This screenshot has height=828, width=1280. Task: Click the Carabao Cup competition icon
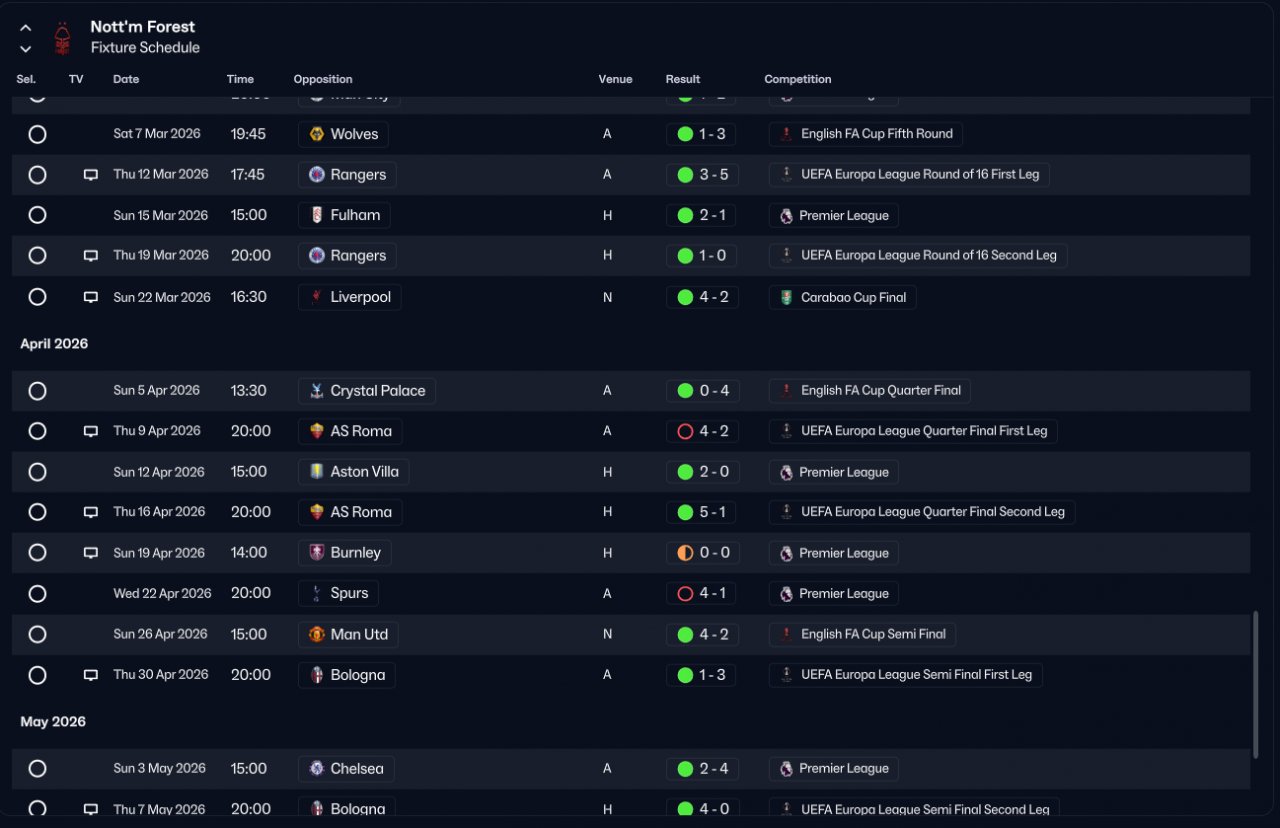pyautogui.click(x=786, y=297)
